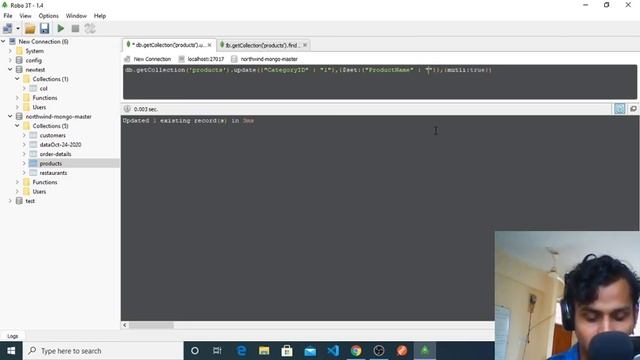Click the taskbar search box
Viewport: 640px width, 360px height.
(103, 351)
